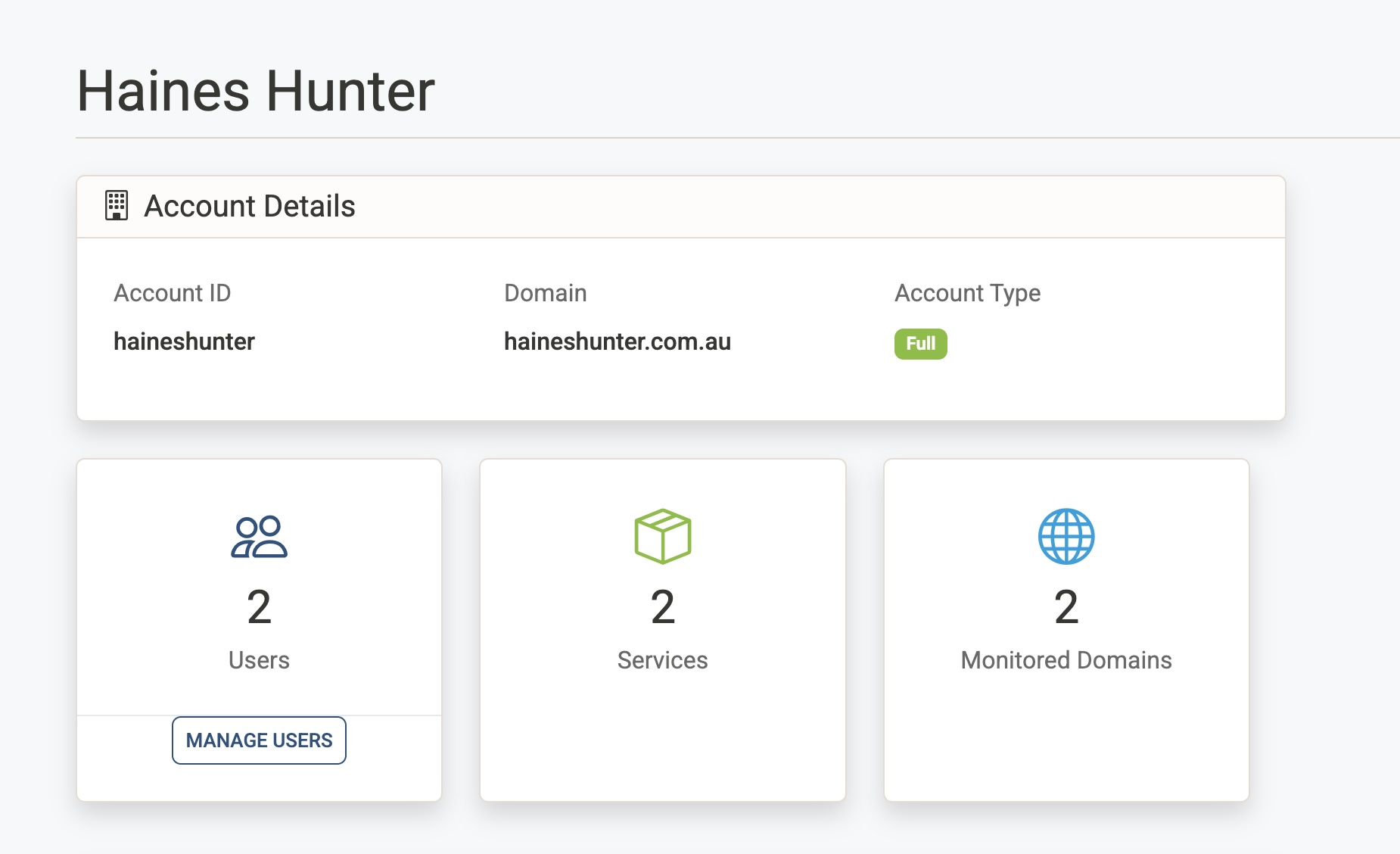This screenshot has height=854, width=1400.
Task: Click the blue Monitored Domains globe icon
Action: tap(1067, 538)
